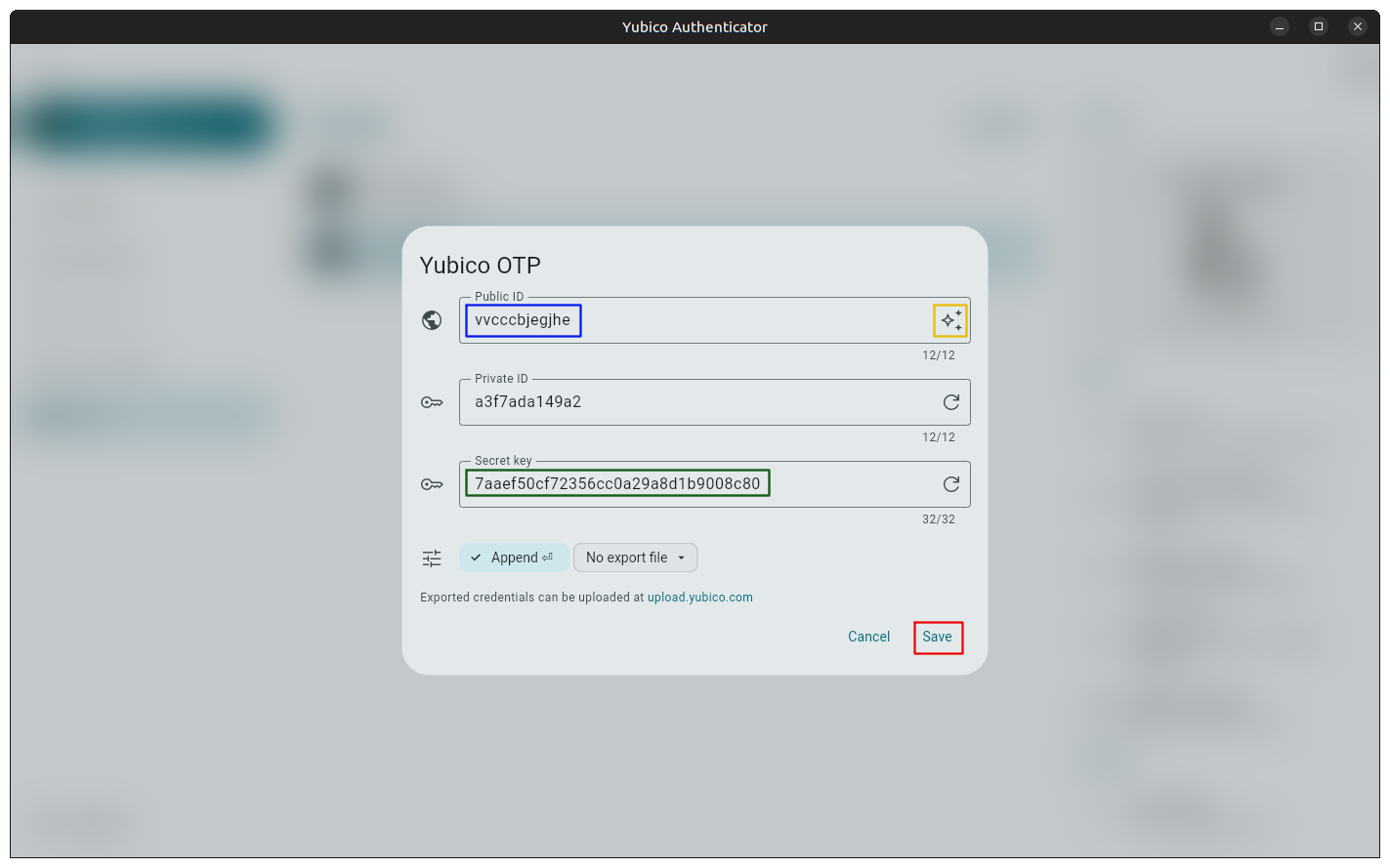The width and height of the screenshot is (1390, 868).
Task: Click the Yubico OTP dialog heading
Action: [x=480, y=266]
